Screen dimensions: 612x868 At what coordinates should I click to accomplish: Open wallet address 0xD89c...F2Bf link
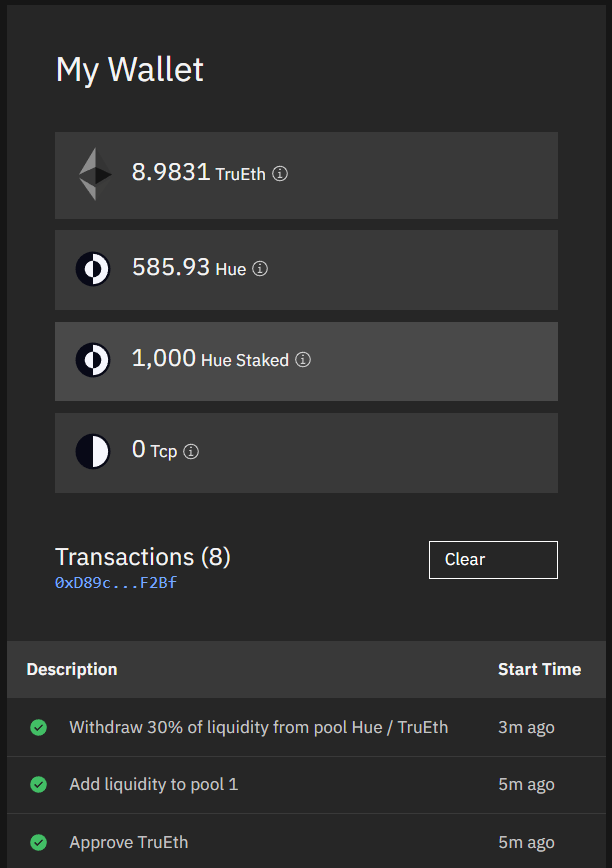(x=116, y=582)
